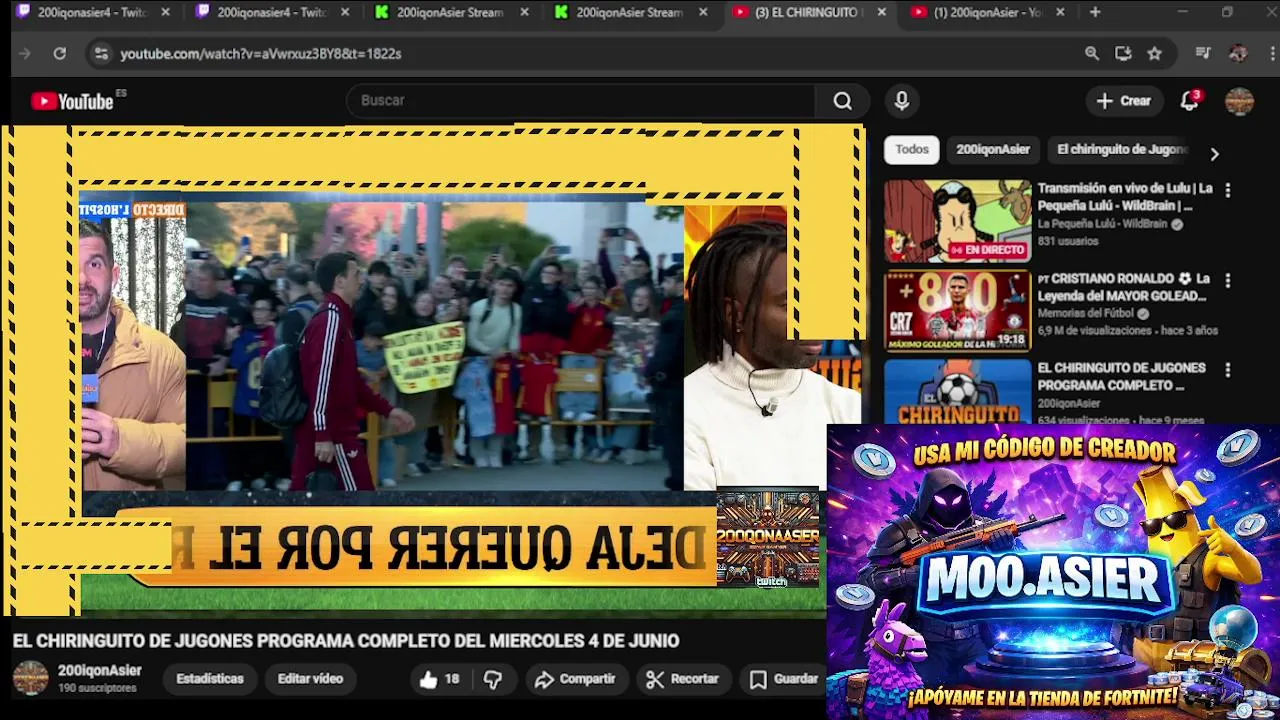Open a new browser tab
This screenshot has width=1280, height=720.
pyautogui.click(x=1095, y=12)
